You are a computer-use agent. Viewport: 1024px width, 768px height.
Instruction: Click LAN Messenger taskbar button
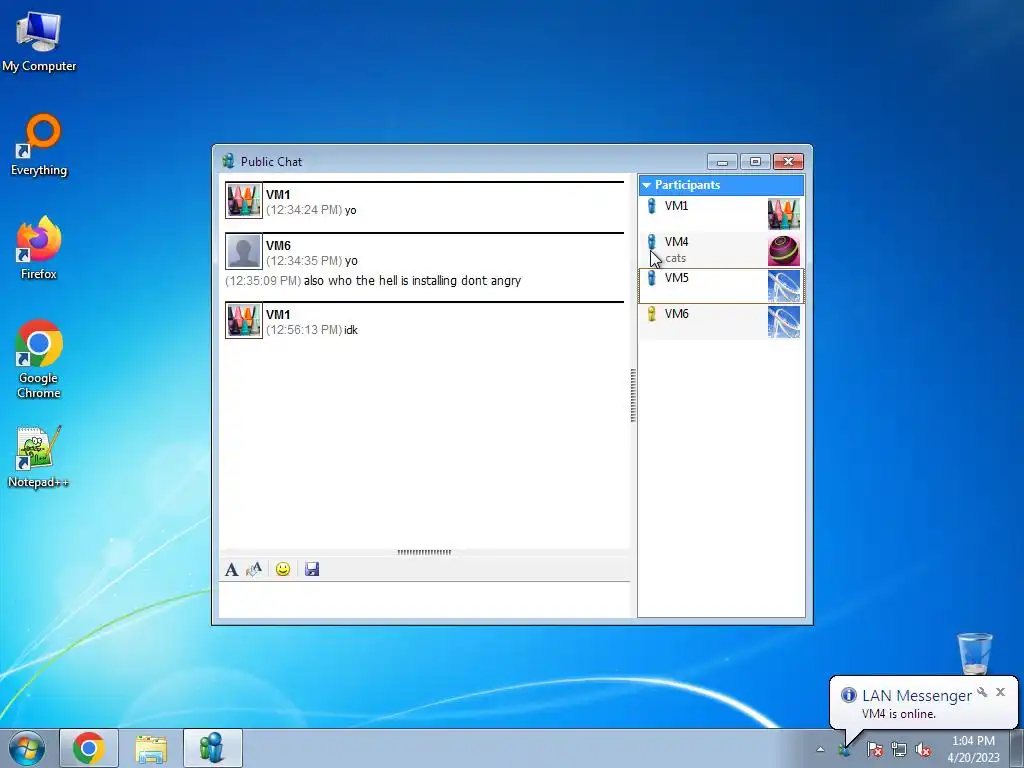pyautogui.click(x=213, y=748)
